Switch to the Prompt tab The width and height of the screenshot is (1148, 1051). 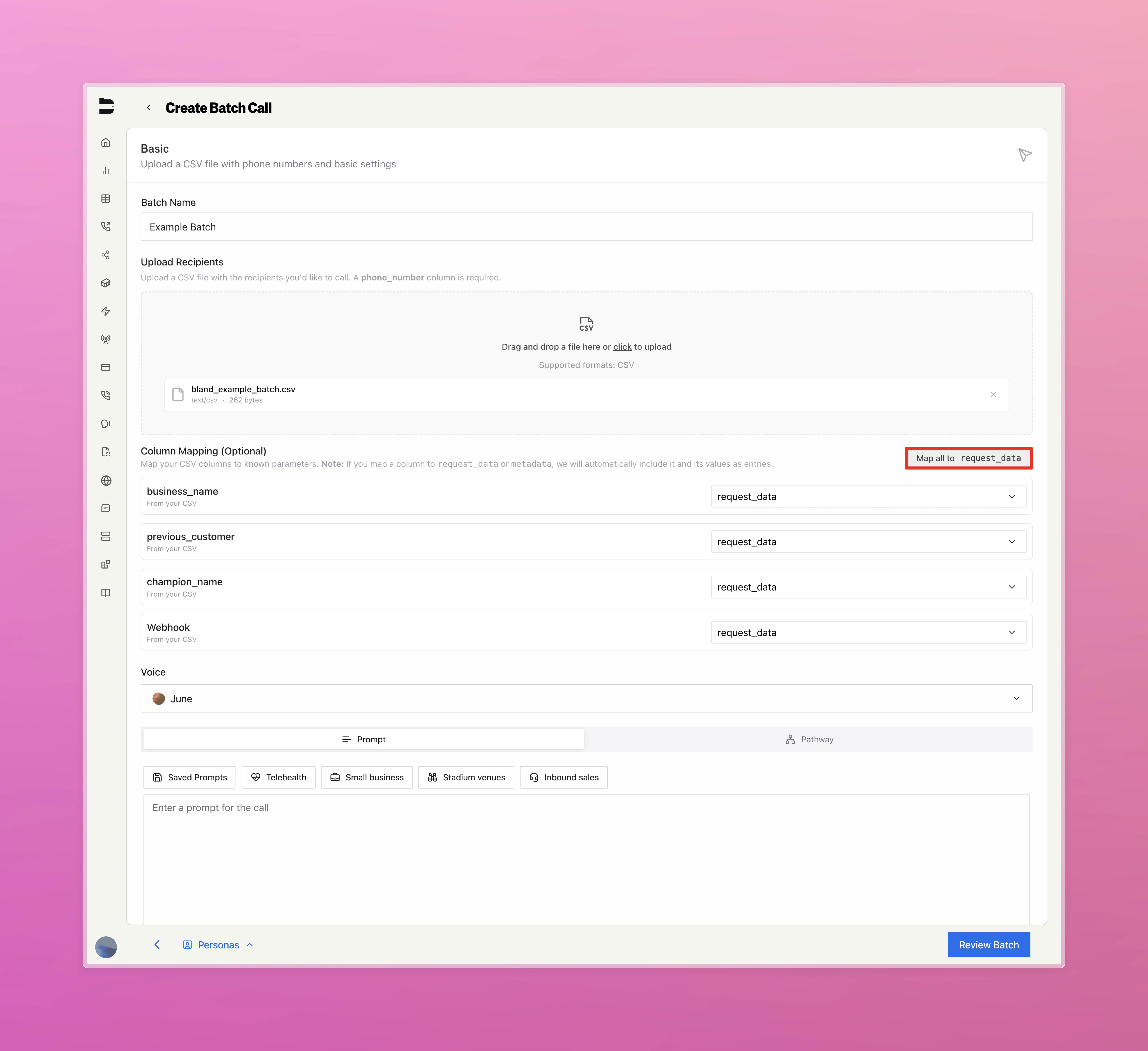(363, 739)
